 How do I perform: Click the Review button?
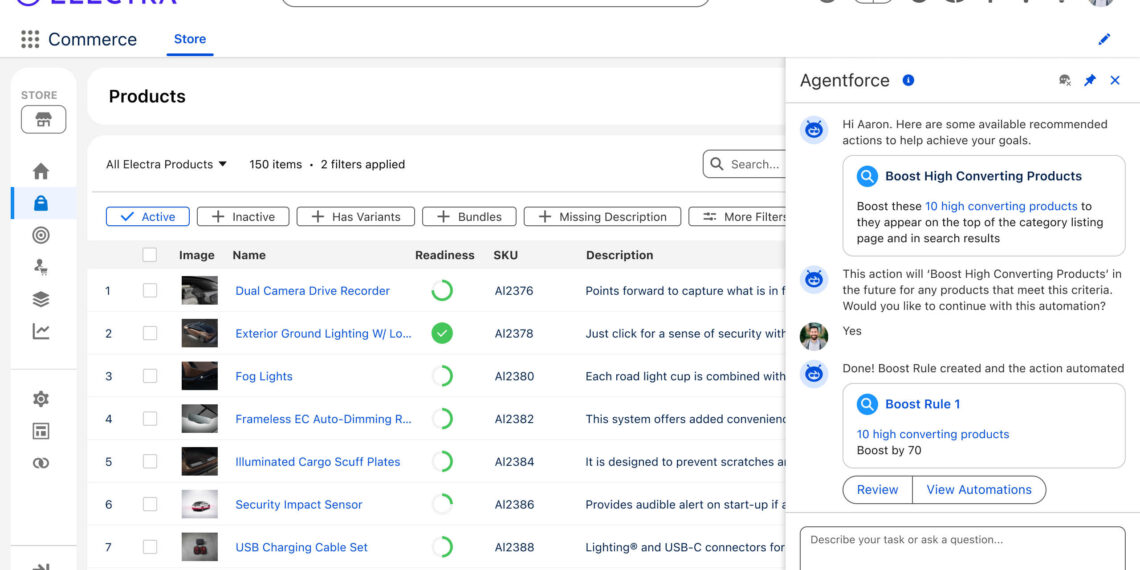[878, 490]
